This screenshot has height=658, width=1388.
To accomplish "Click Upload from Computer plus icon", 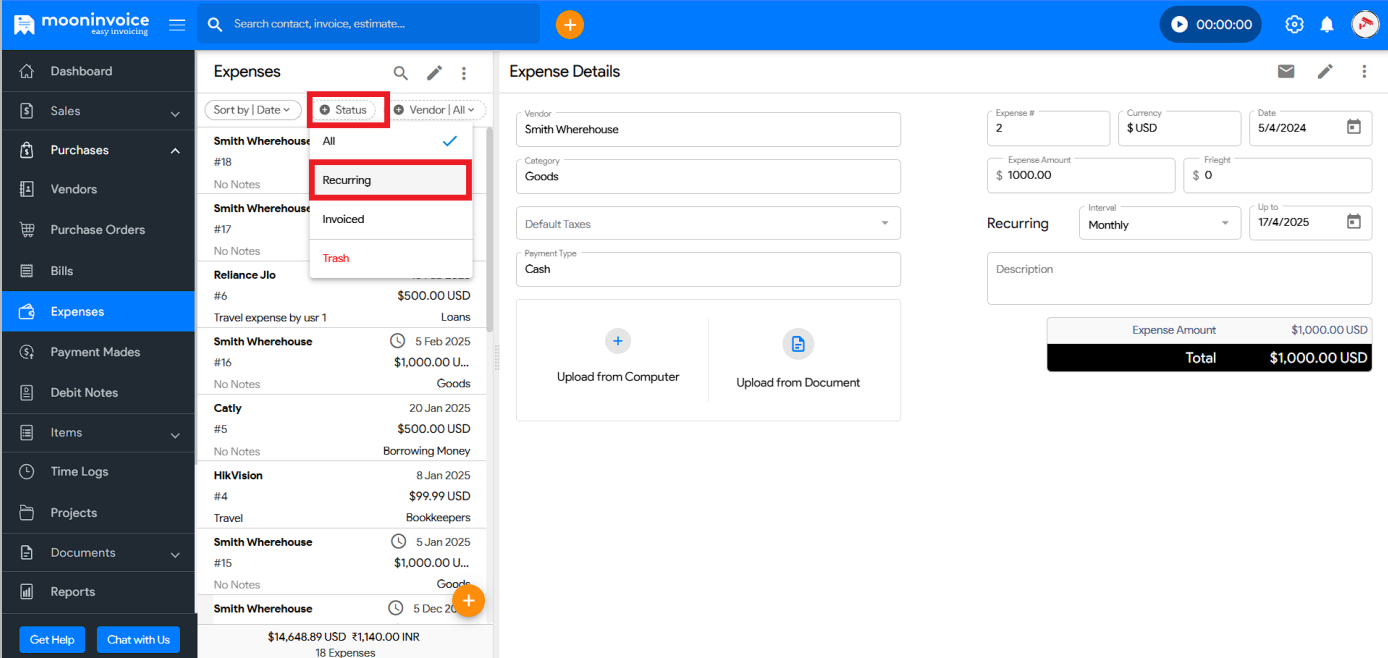I will coord(617,341).
